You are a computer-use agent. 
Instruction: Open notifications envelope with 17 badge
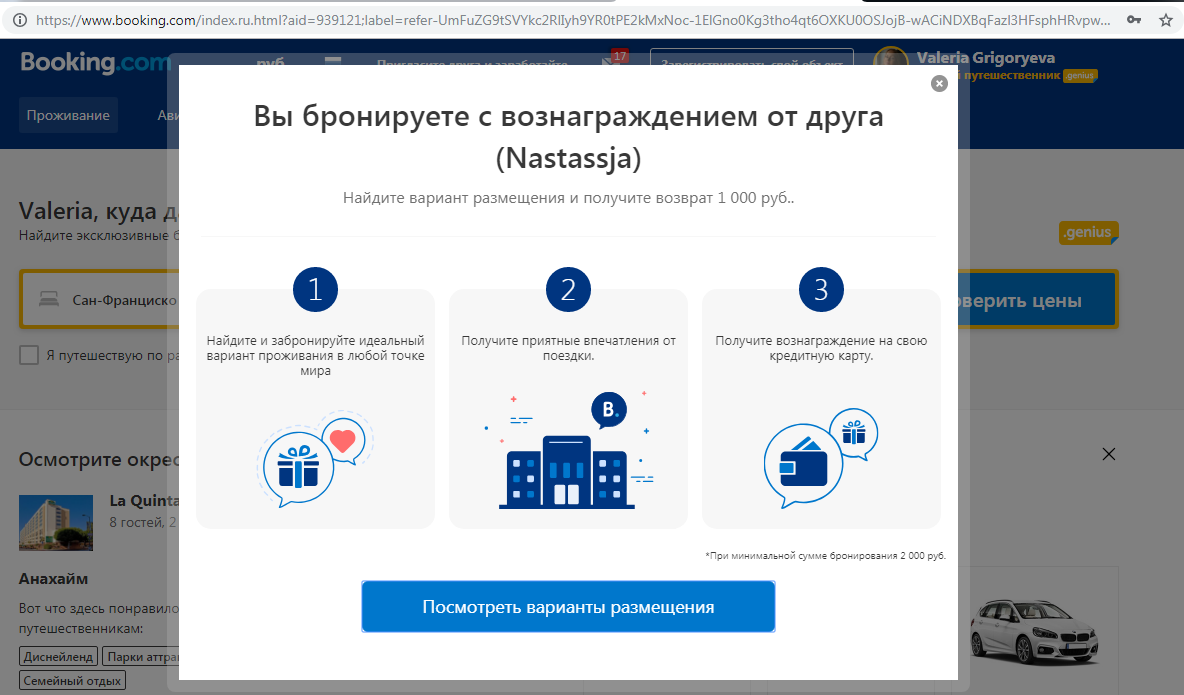pyautogui.click(x=614, y=60)
